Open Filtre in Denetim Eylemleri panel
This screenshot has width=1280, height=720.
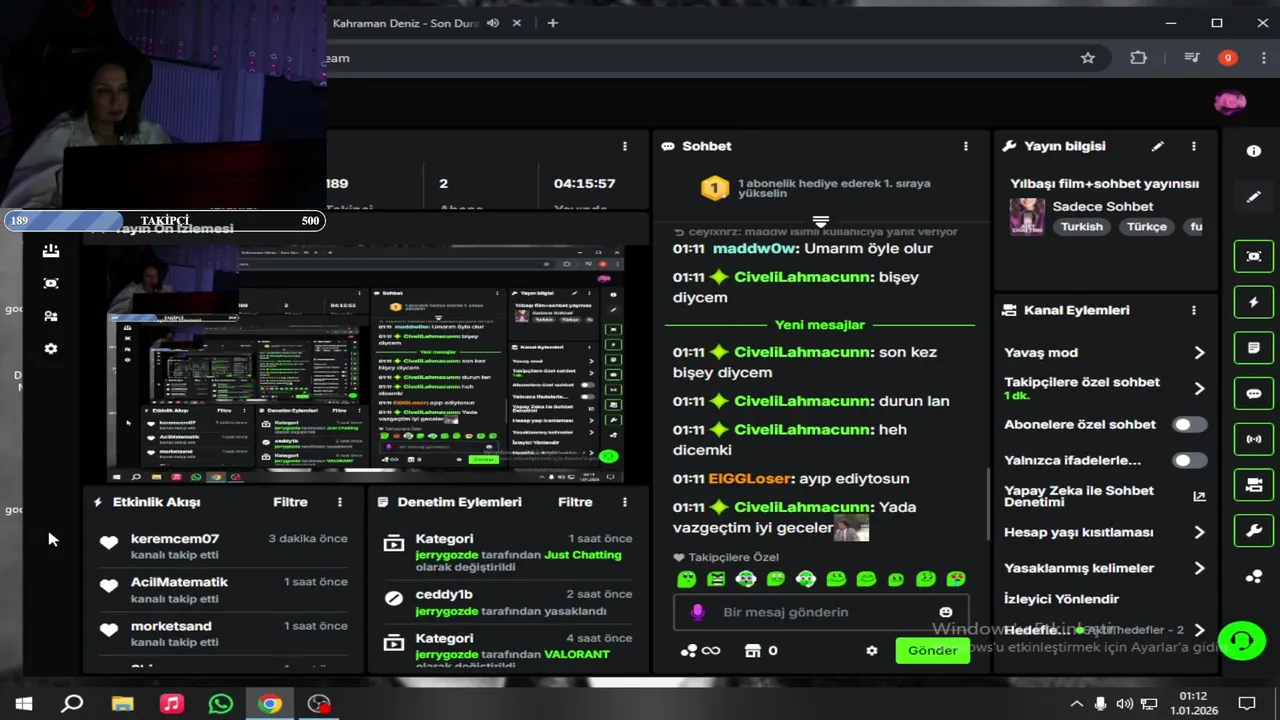(x=575, y=502)
